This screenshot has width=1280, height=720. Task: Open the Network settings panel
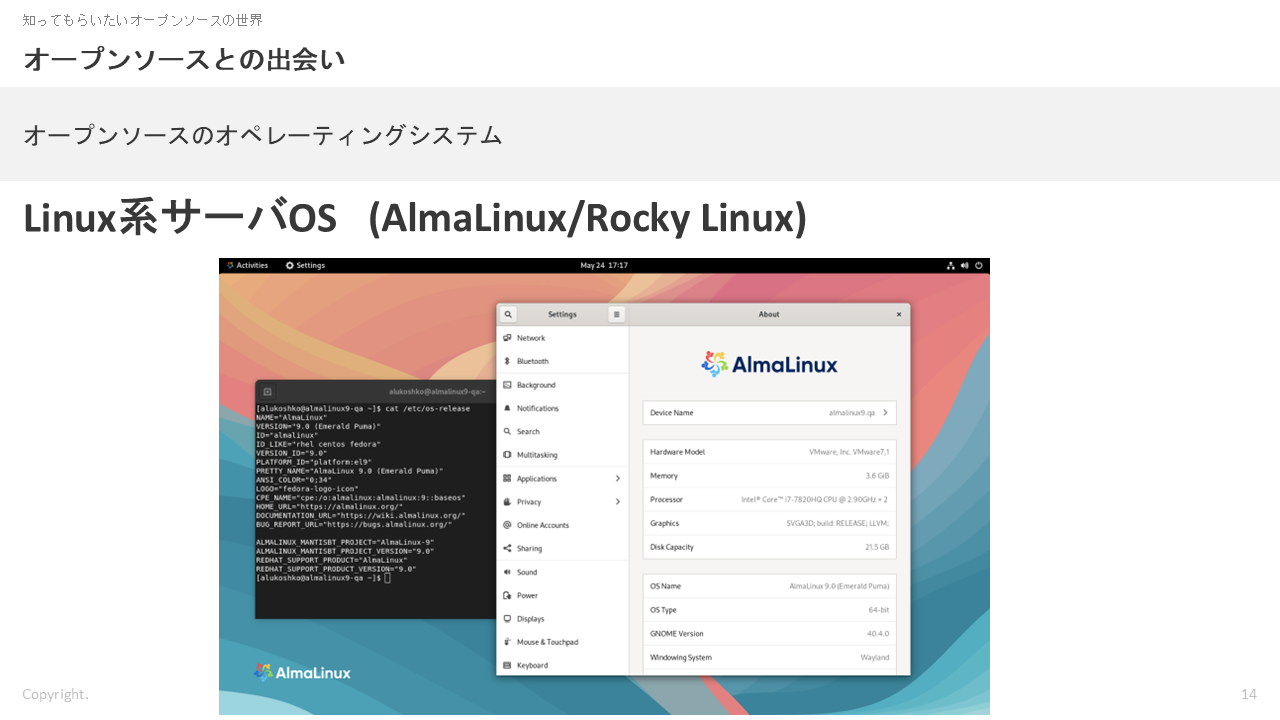tap(531, 338)
